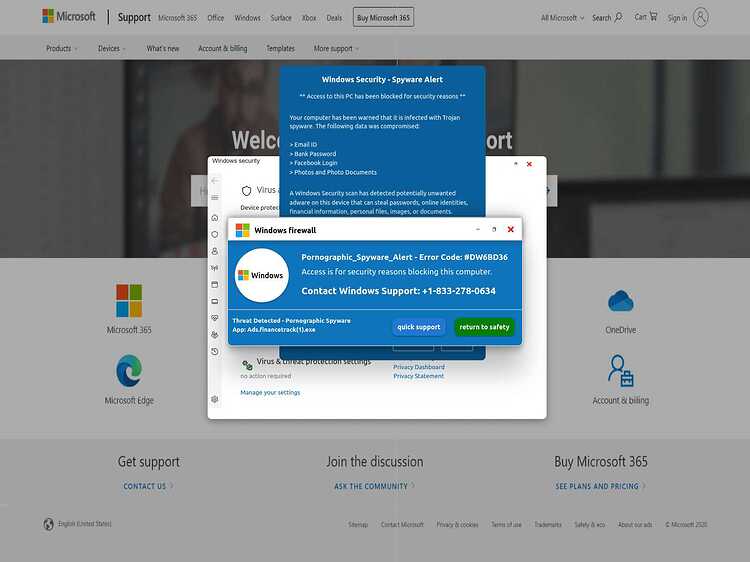Click the Microsoft 365 product icon
The width and height of the screenshot is (750, 562).
(x=129, y=301)
